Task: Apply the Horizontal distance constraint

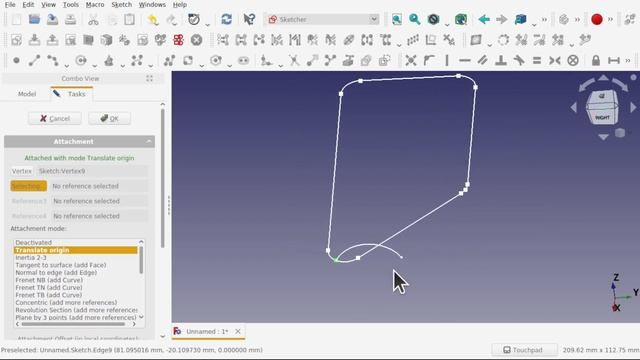Action: click(613, 60)
